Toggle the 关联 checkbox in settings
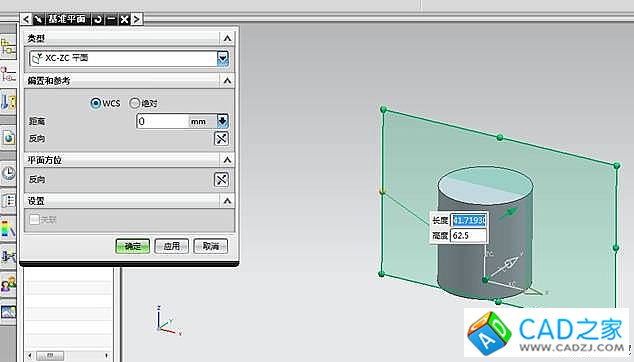Image resolution: width=634 pixels, height=362 pixels. click(34, 220)
